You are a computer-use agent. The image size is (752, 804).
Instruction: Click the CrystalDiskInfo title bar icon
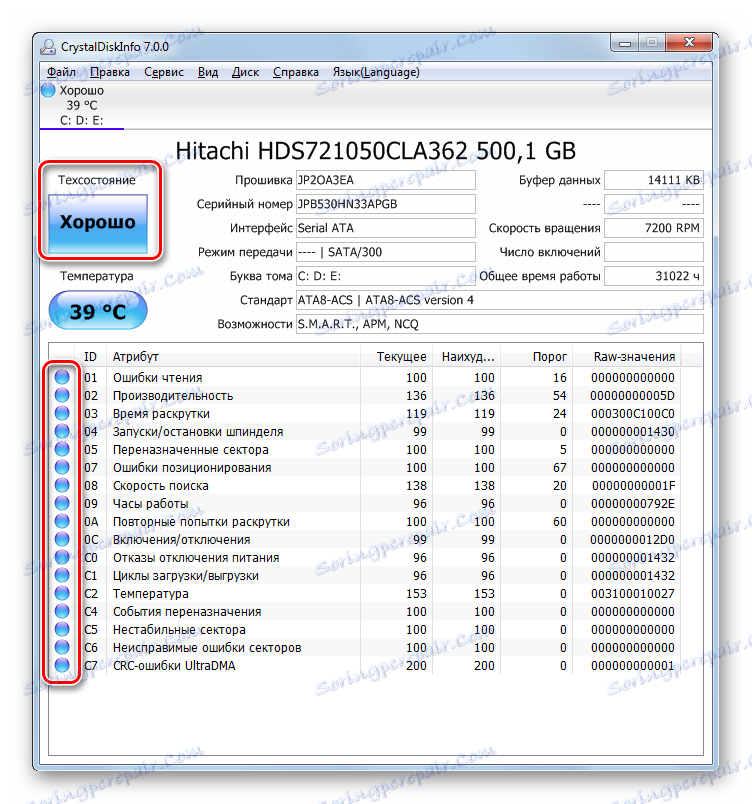pyautogui.click(x=48, y=47)
